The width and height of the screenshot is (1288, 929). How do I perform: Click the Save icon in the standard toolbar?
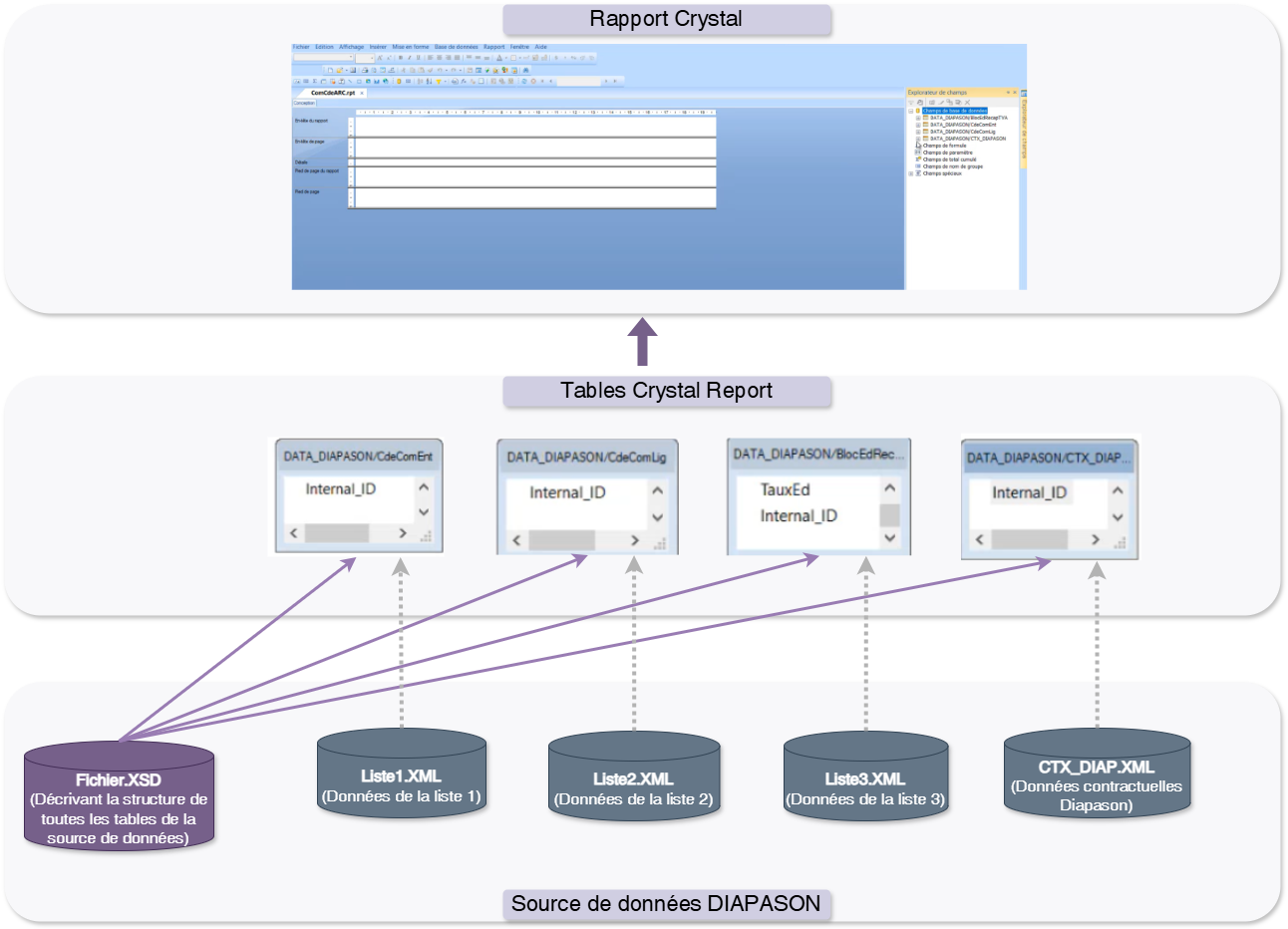[353, 72]
